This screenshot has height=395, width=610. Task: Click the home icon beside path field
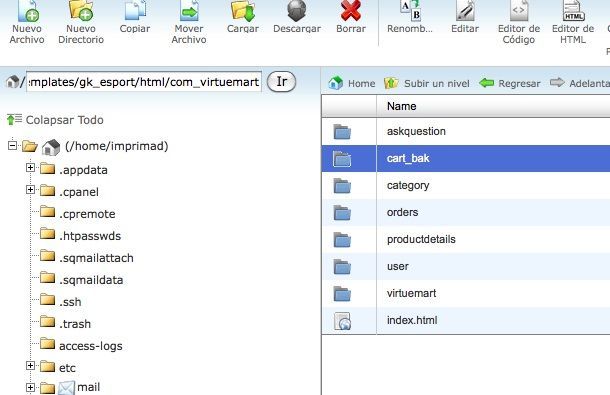pyautogui.click(x=12, y=82)
